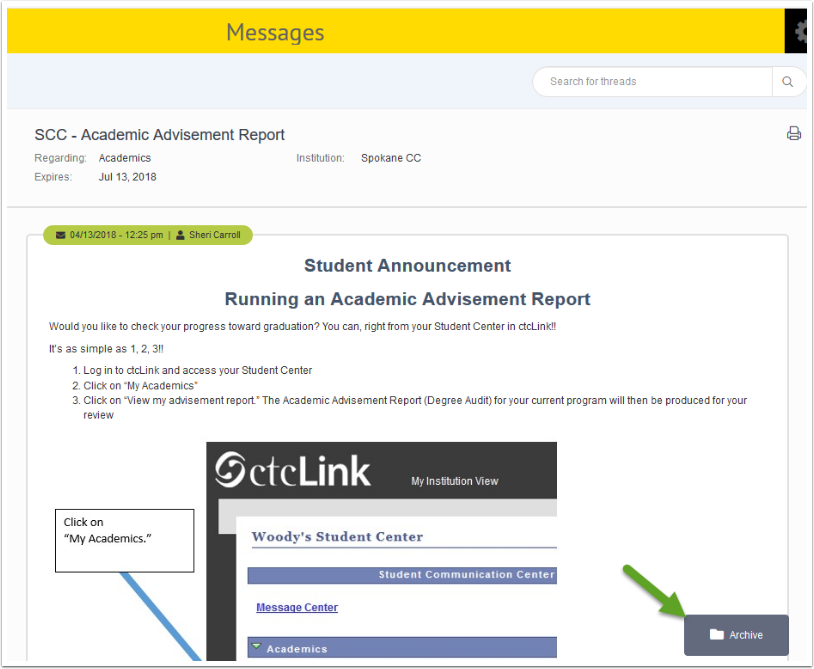The width and height of the screenshot is (814, 669).
Task: Click 'Student Communication Center' bar
Action: (402, 575)
